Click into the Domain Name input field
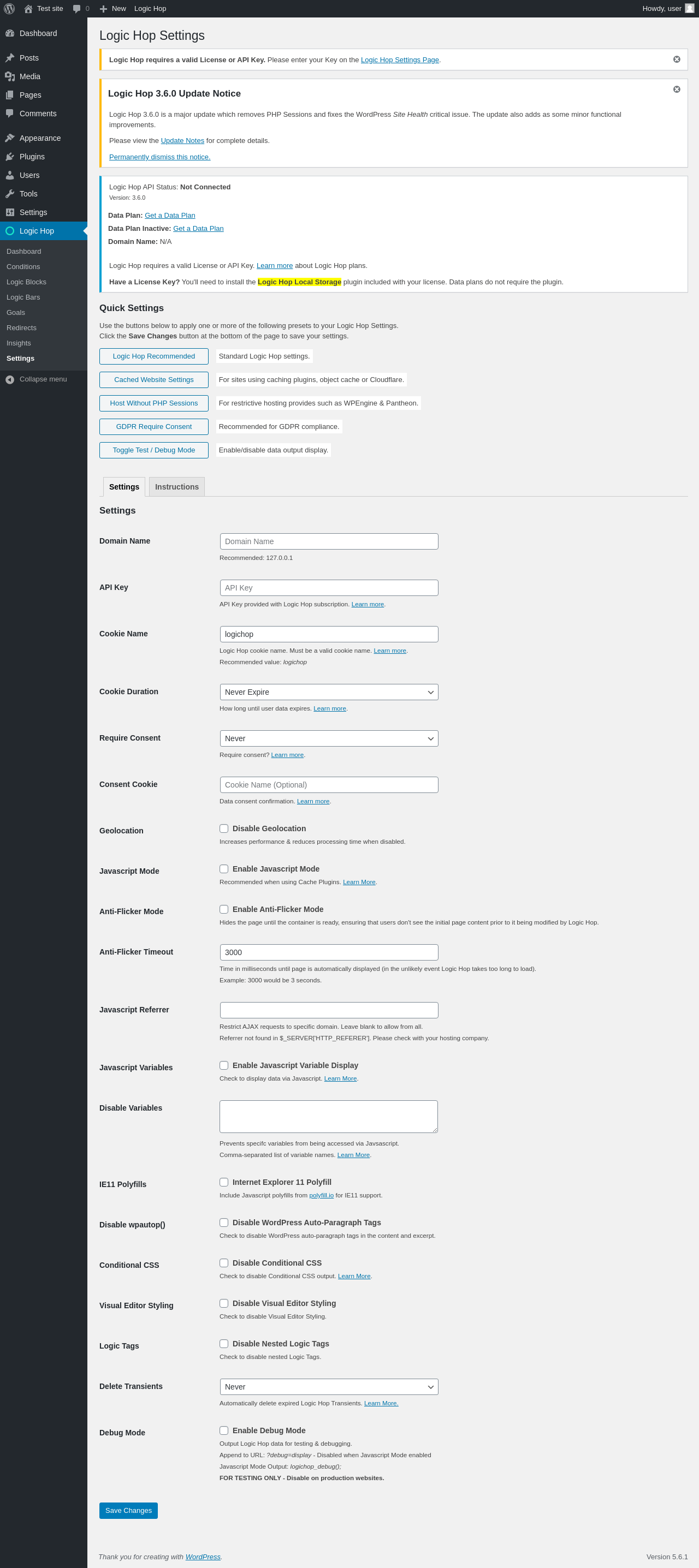699x1568 pixels. point(329,541)
